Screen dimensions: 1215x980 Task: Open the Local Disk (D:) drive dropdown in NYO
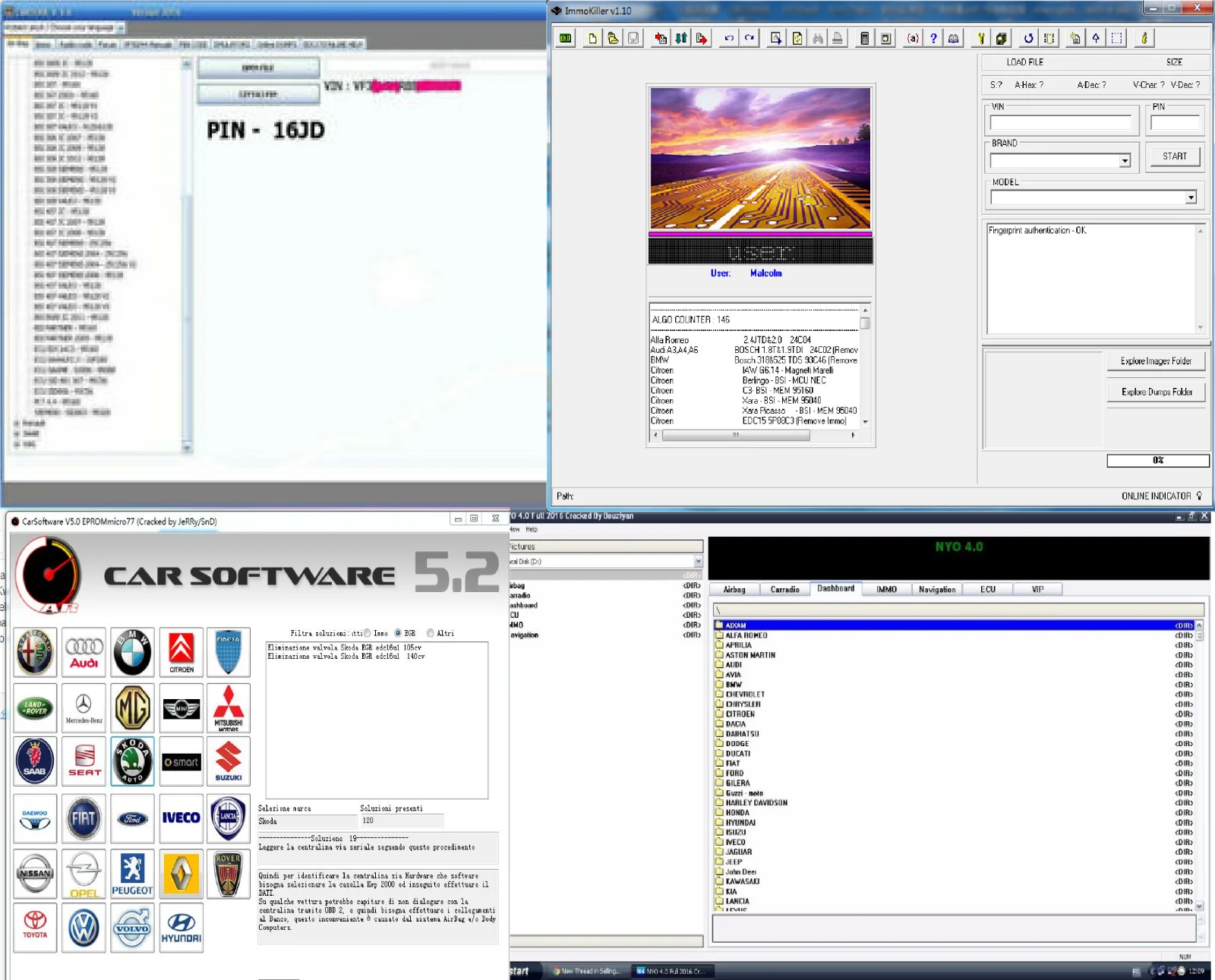[698, 562]
